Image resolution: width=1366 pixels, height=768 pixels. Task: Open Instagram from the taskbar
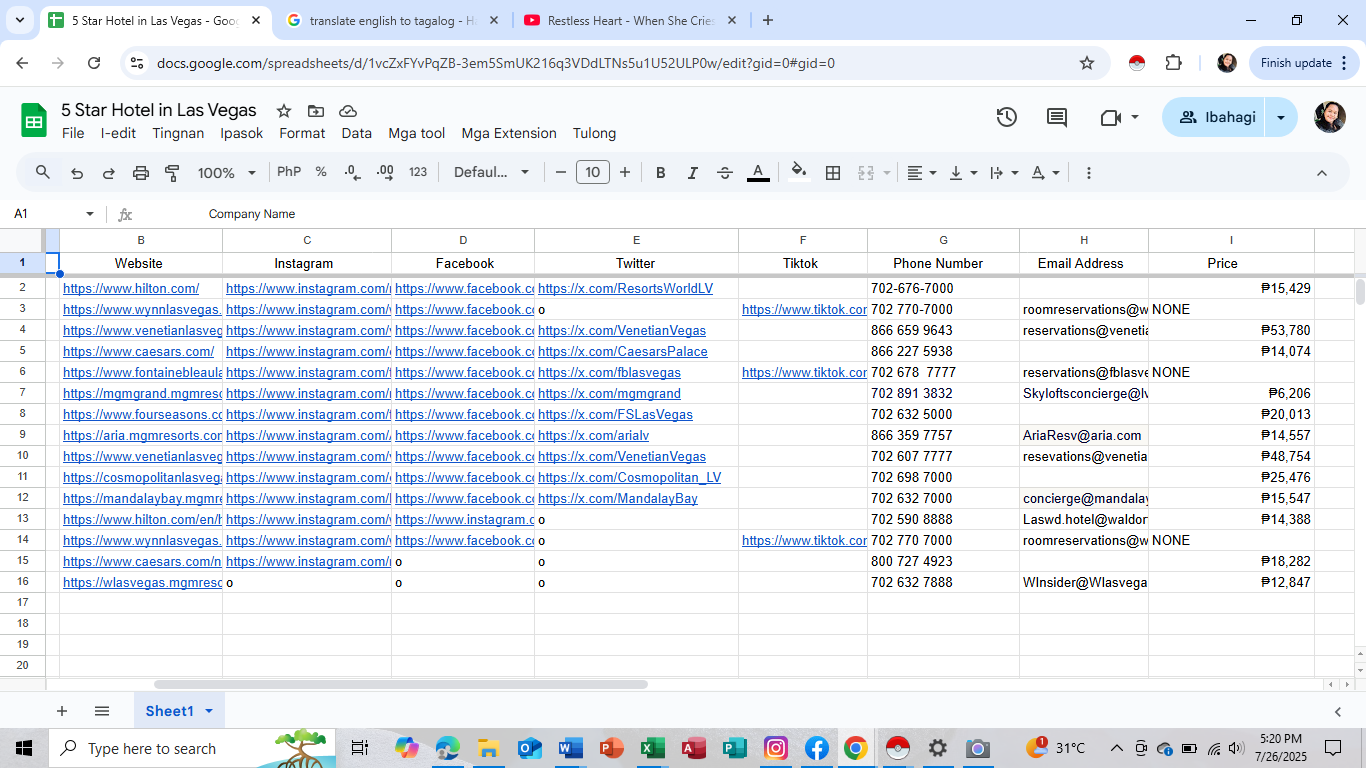[776, 748]
